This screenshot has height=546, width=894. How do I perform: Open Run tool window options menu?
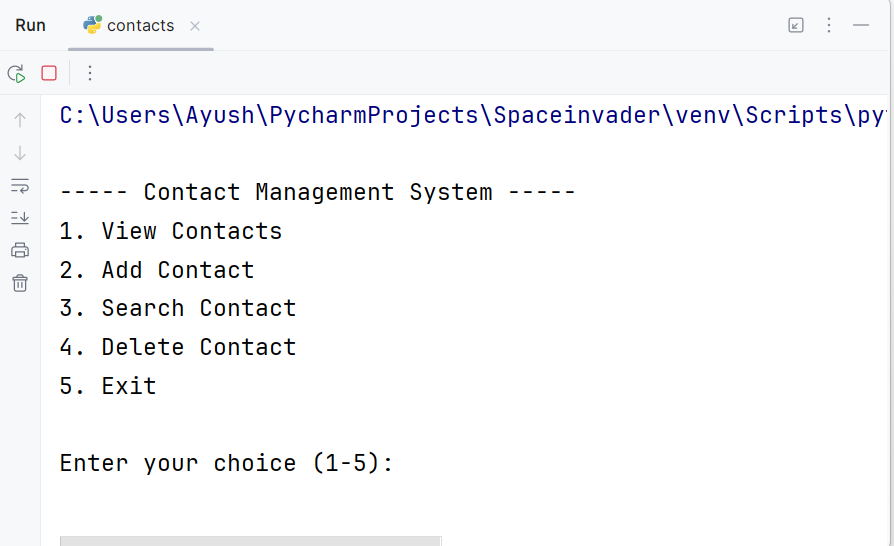(829, 25)
